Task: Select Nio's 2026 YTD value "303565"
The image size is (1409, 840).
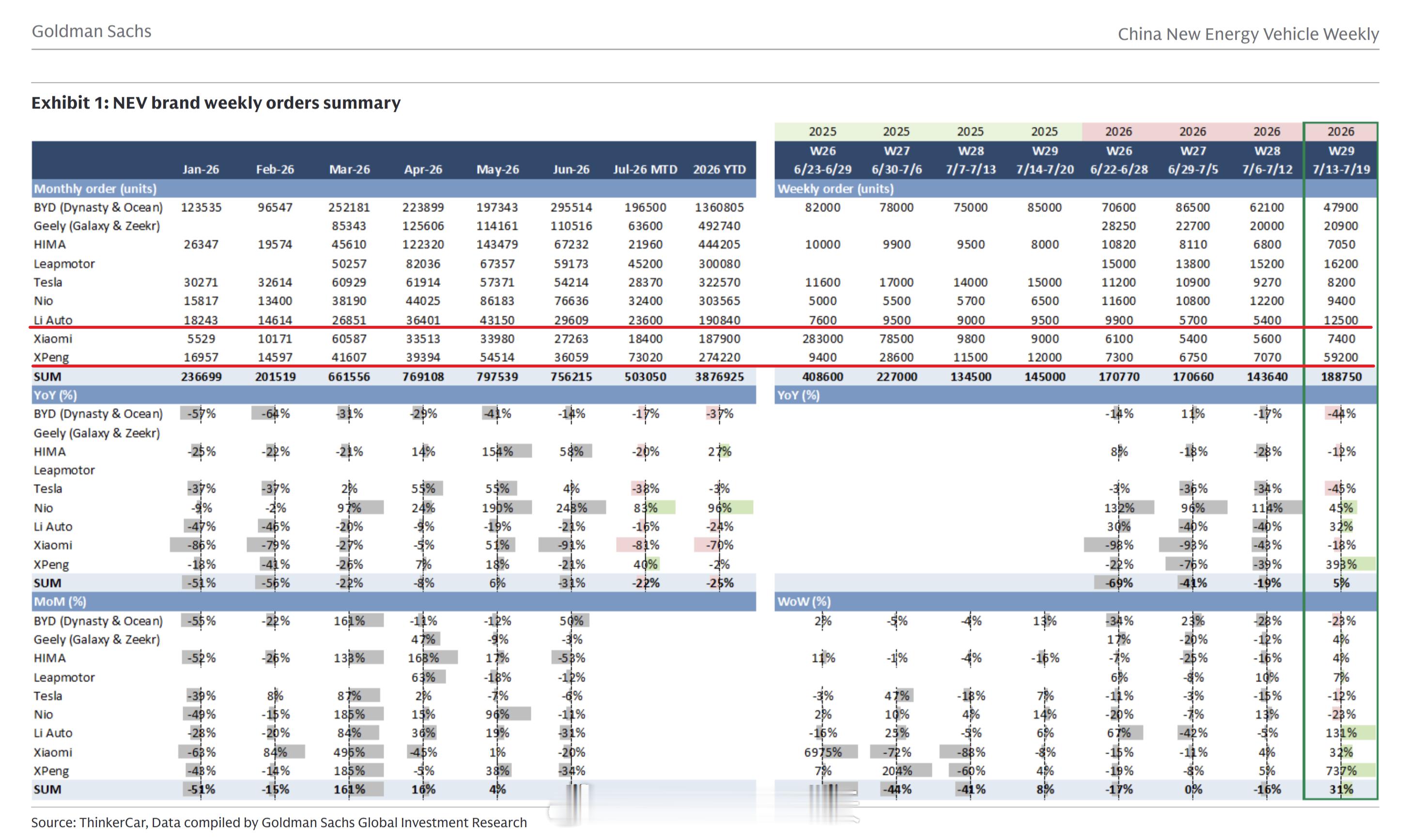Action: tap(719, 301)
